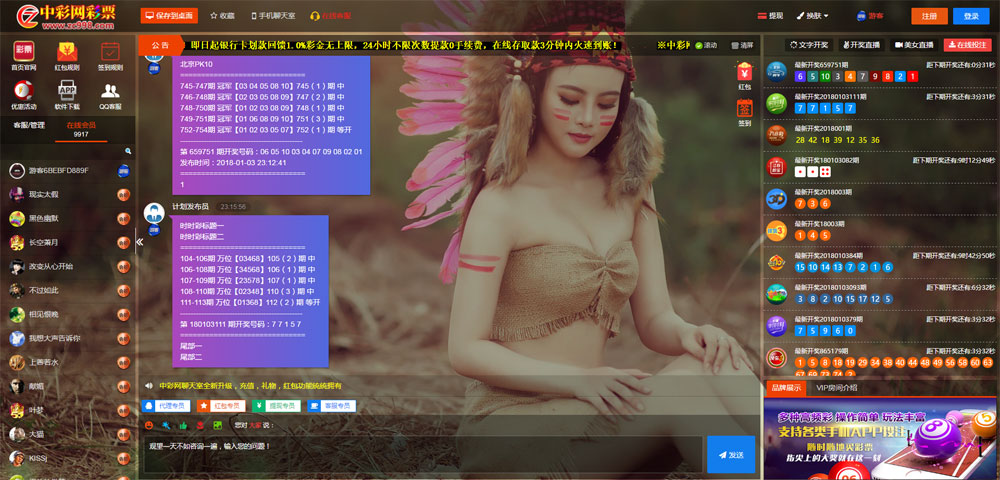Open the 签到规则 calendar icon
Viewport: 1000px width, 480px height.
(x=111, y=52)
